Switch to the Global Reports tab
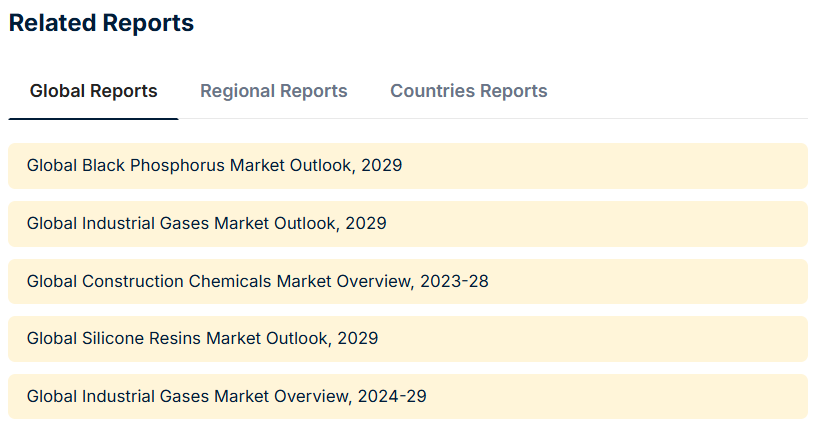 point(93,91)
